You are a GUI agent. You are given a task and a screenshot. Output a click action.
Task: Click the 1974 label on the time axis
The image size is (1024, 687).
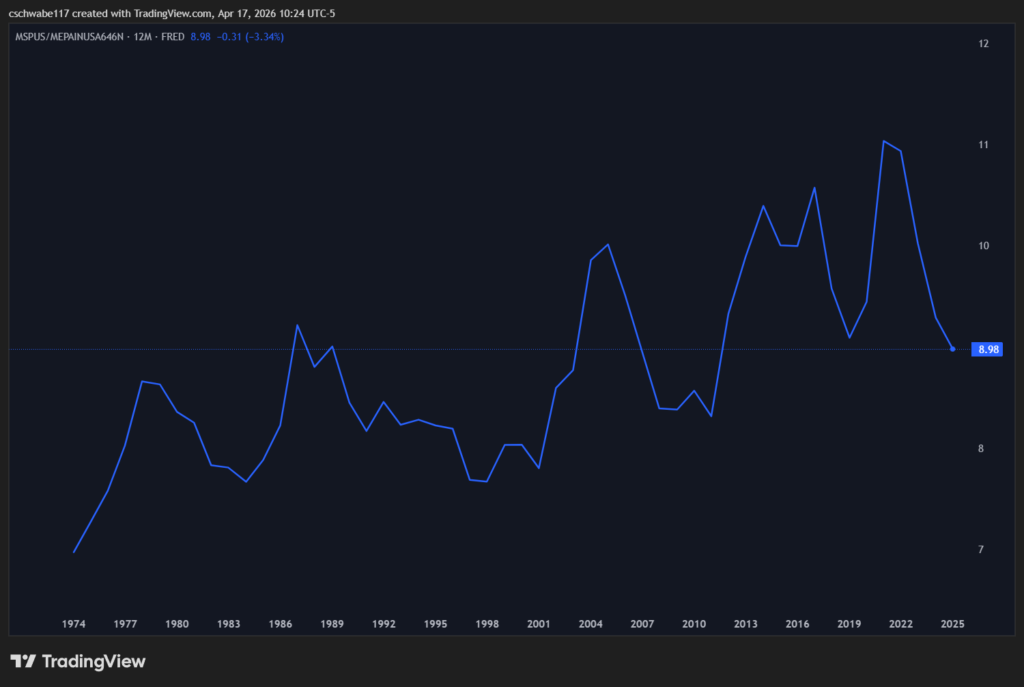[x=74, y=623]
